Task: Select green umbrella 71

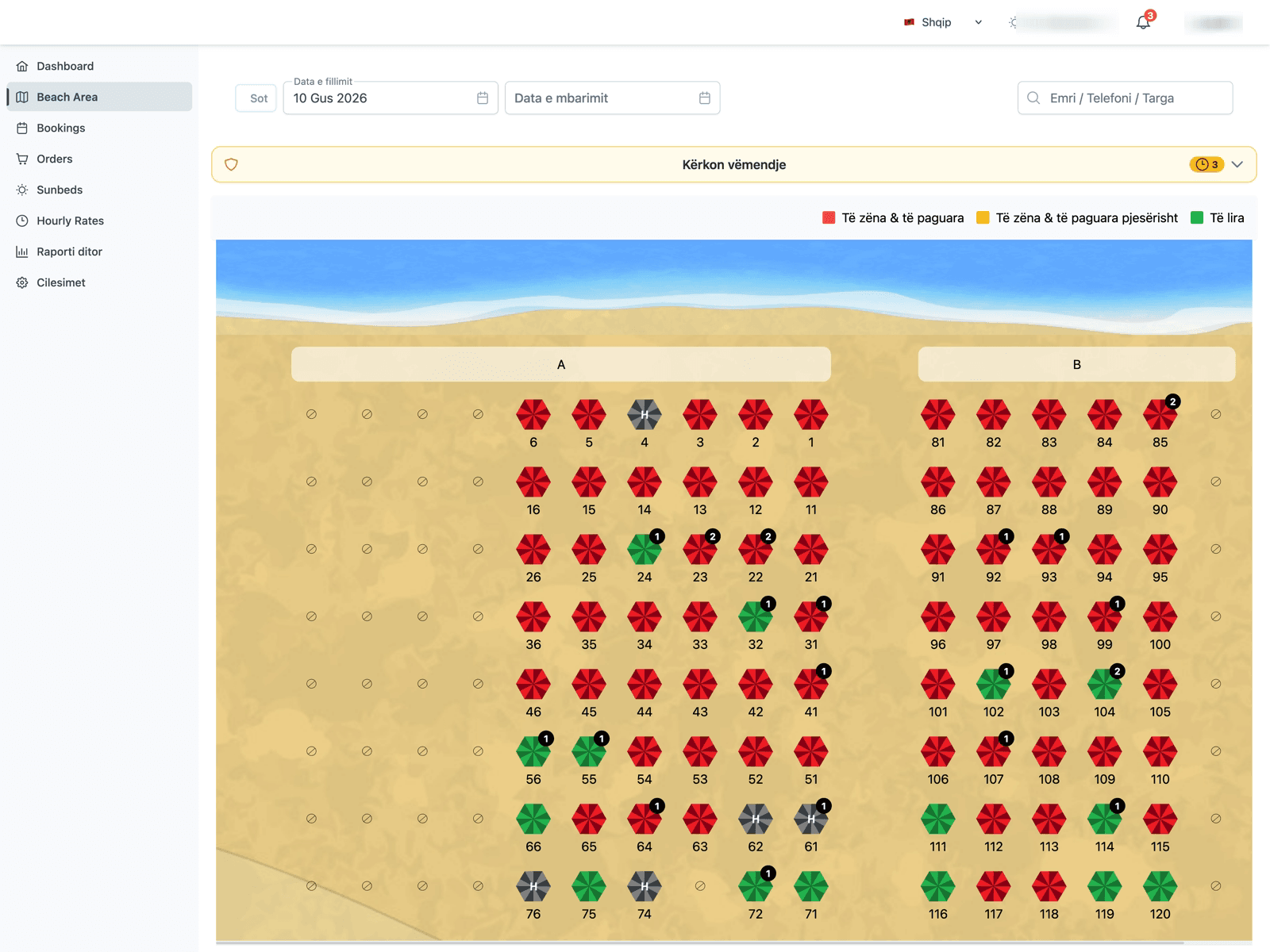Action: click(811, 887)
